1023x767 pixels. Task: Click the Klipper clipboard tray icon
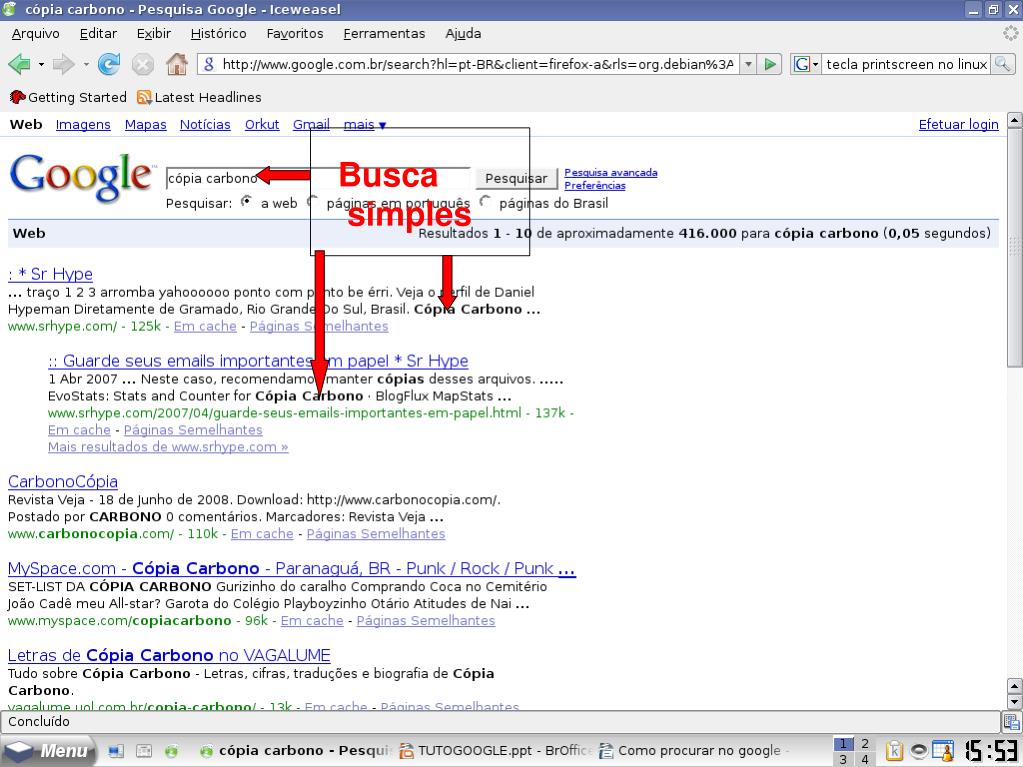click(894, 751)
